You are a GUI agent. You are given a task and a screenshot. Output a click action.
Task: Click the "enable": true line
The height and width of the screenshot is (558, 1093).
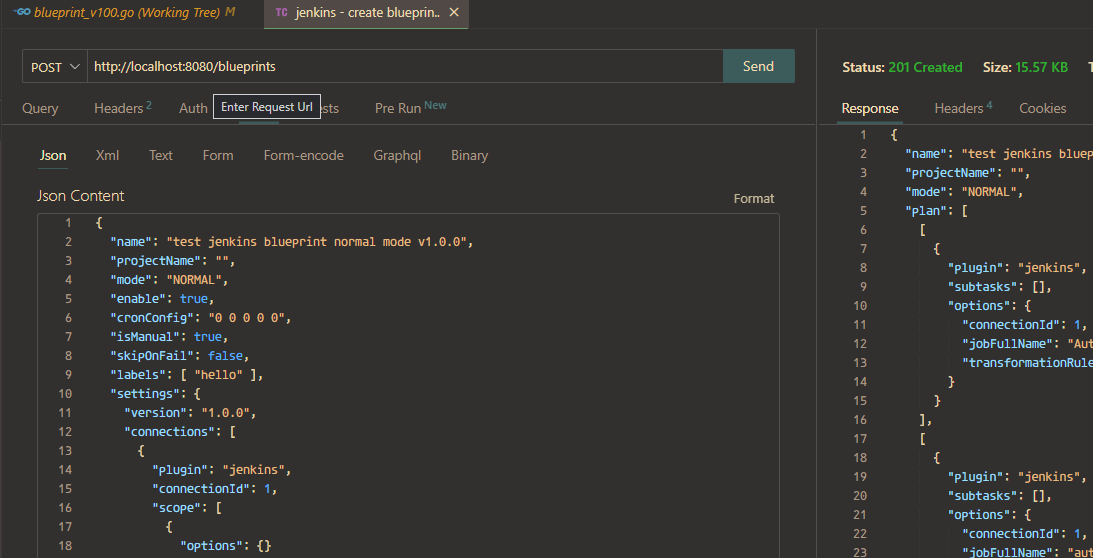pyautogui.click(x=162, y=299)
